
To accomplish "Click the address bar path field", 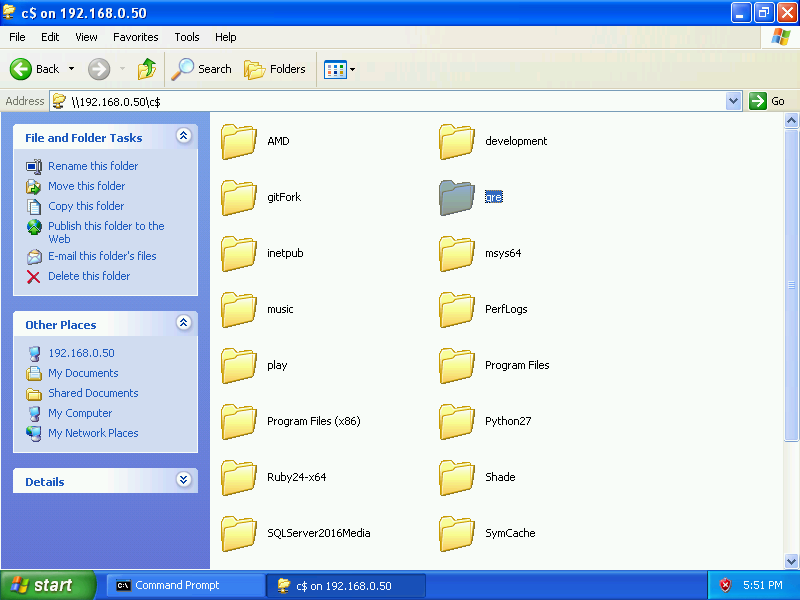I will [x=388, y=102].
